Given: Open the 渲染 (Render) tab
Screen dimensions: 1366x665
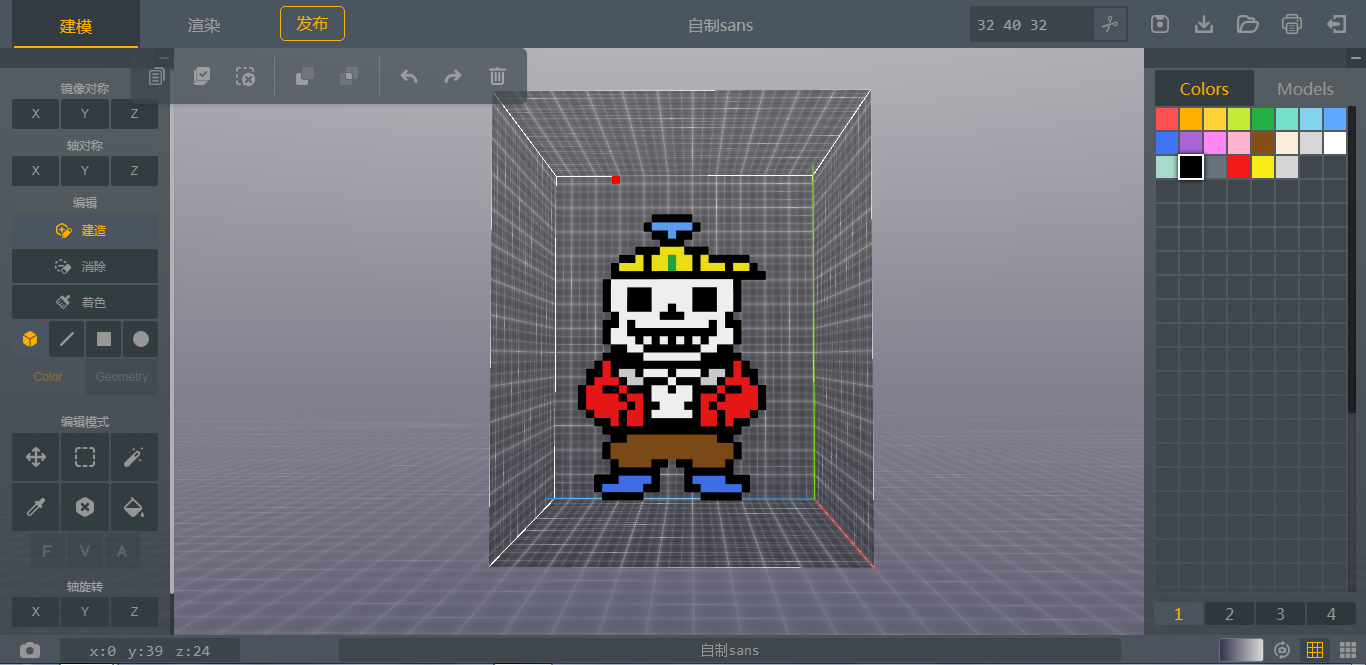Looking at the screenshot, I should pyautogui.click(x=204, y=25).
